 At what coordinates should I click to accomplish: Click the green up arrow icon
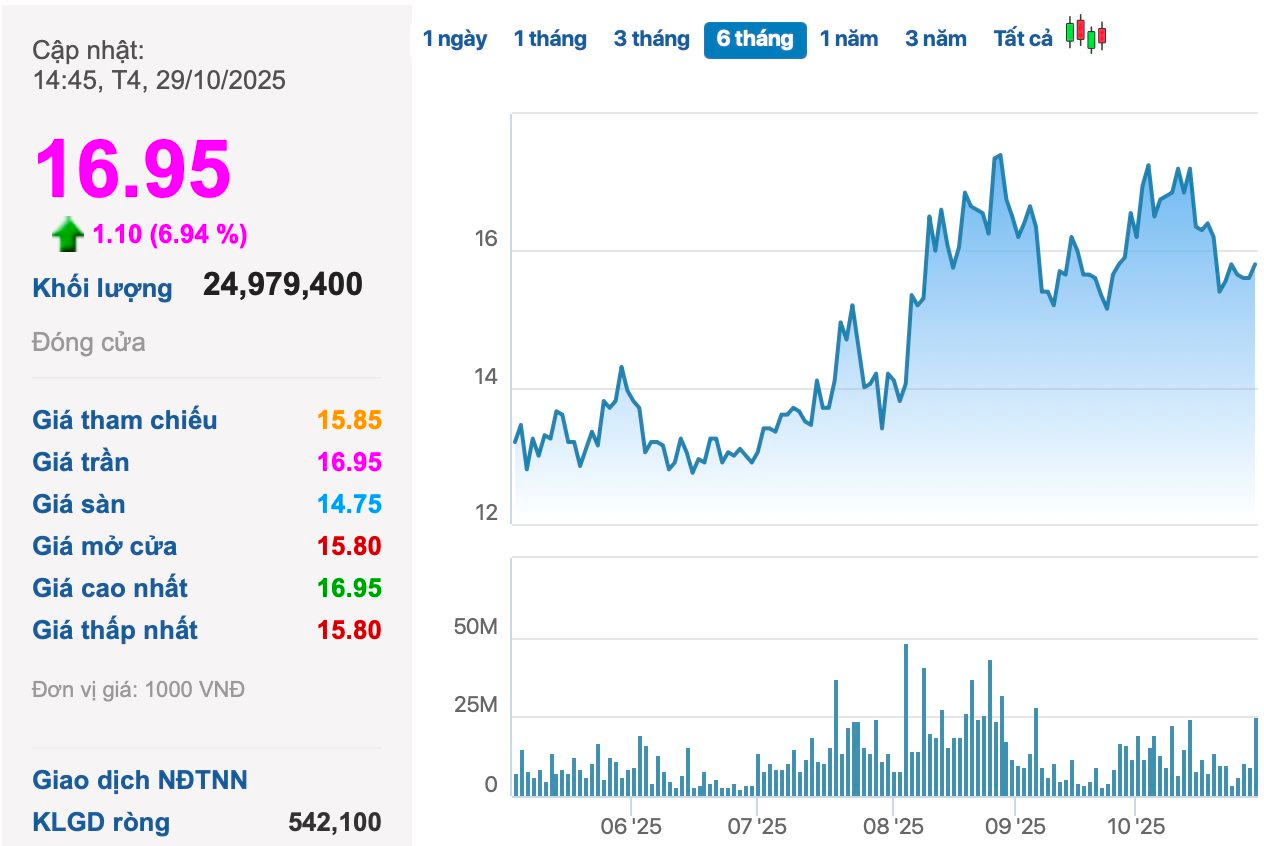coord(68,236)
